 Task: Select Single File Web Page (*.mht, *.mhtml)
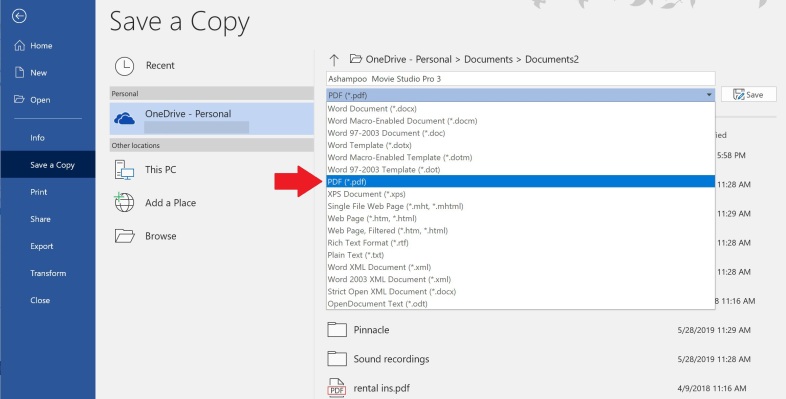[520, 206]
